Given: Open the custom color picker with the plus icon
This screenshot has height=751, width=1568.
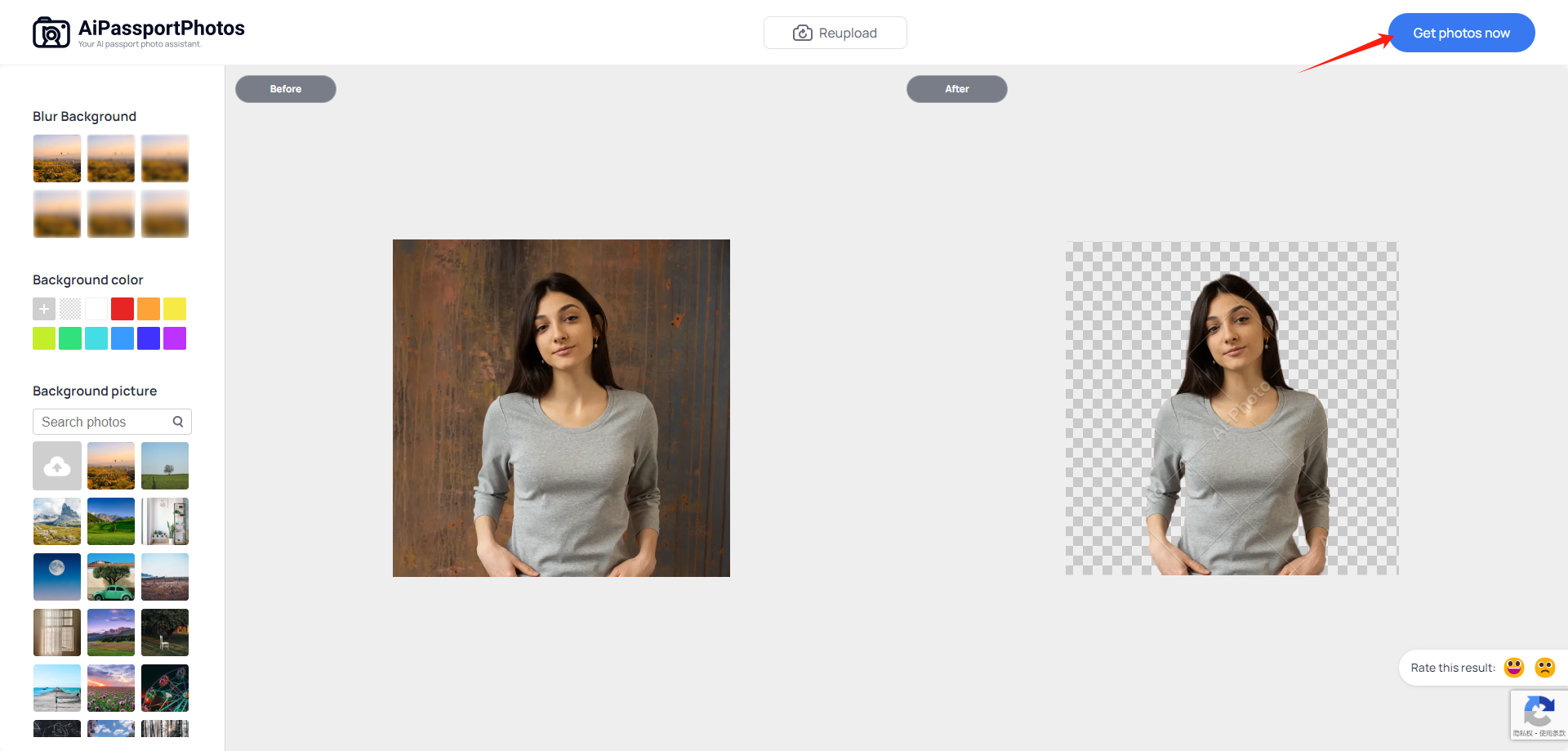Looking at the screenshot, I should point(43,309).
